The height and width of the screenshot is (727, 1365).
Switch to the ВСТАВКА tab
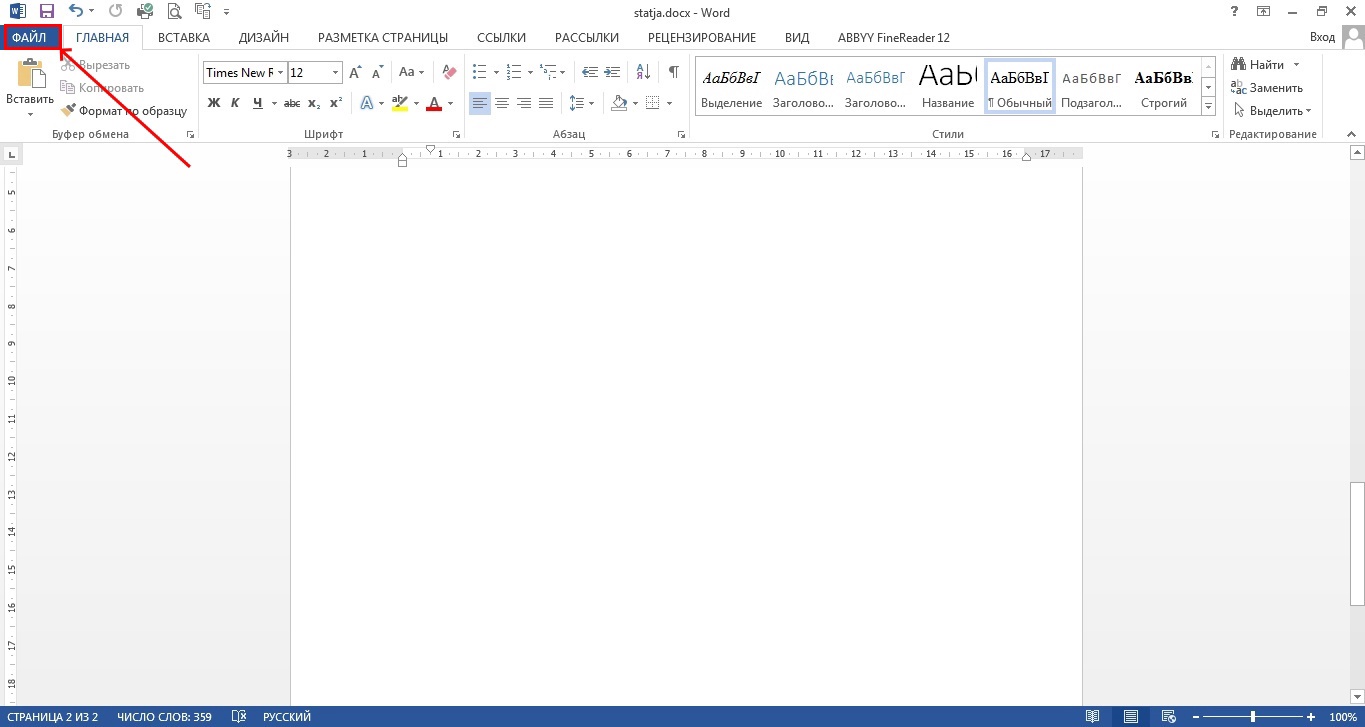click(184, 38)
